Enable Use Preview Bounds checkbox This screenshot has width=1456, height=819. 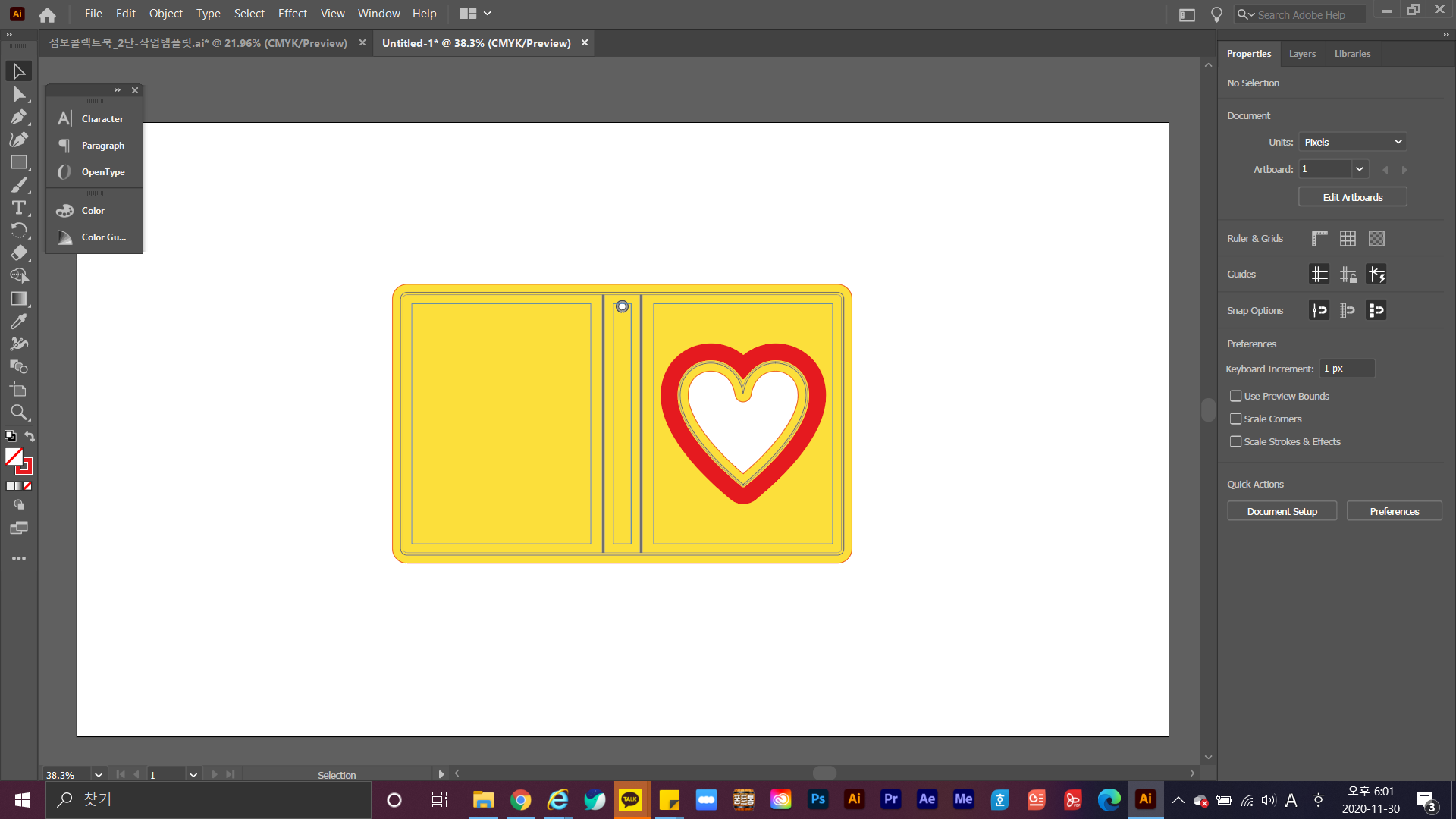pos(1236,396)
